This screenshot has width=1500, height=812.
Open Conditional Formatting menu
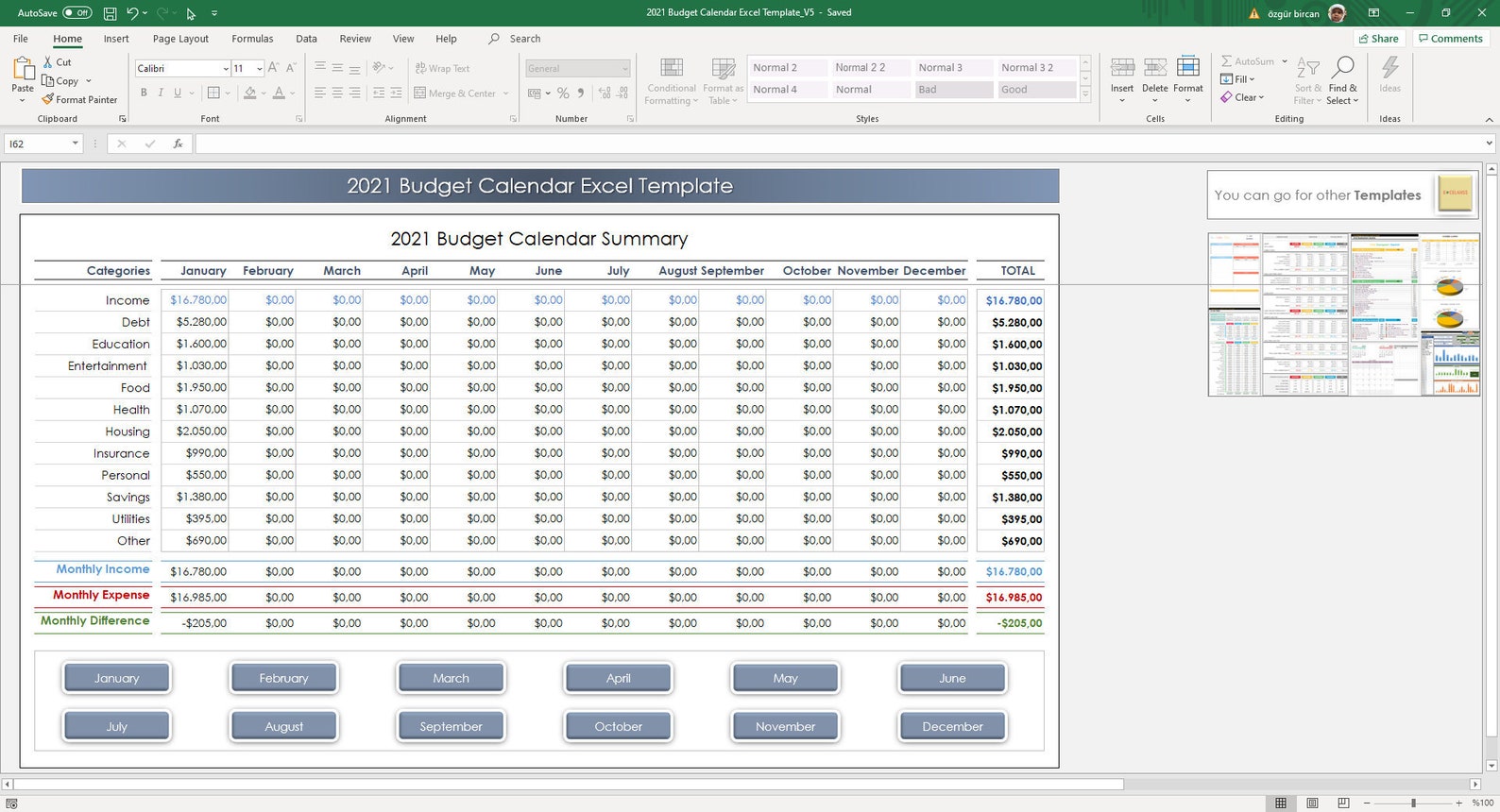[672, 81]
